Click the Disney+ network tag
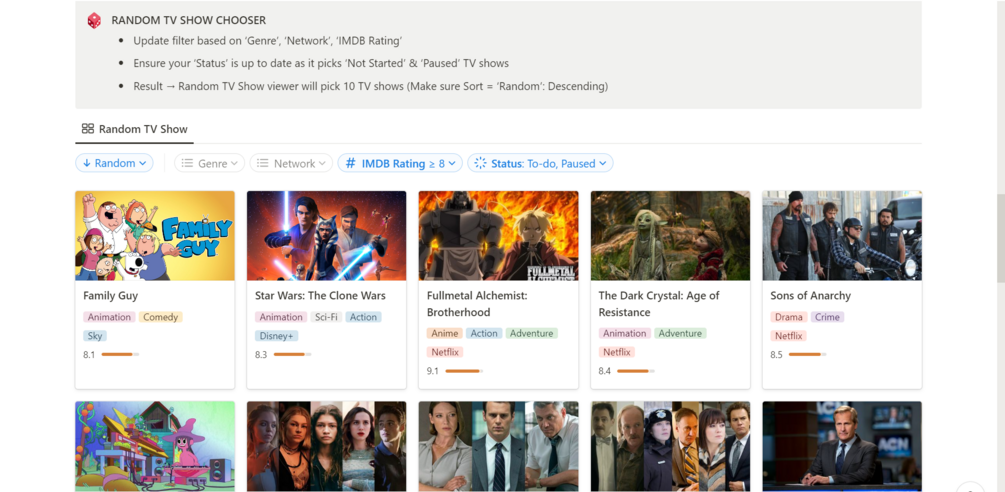This screenshot has height=492, width=1005. click(x=277, y=336)
